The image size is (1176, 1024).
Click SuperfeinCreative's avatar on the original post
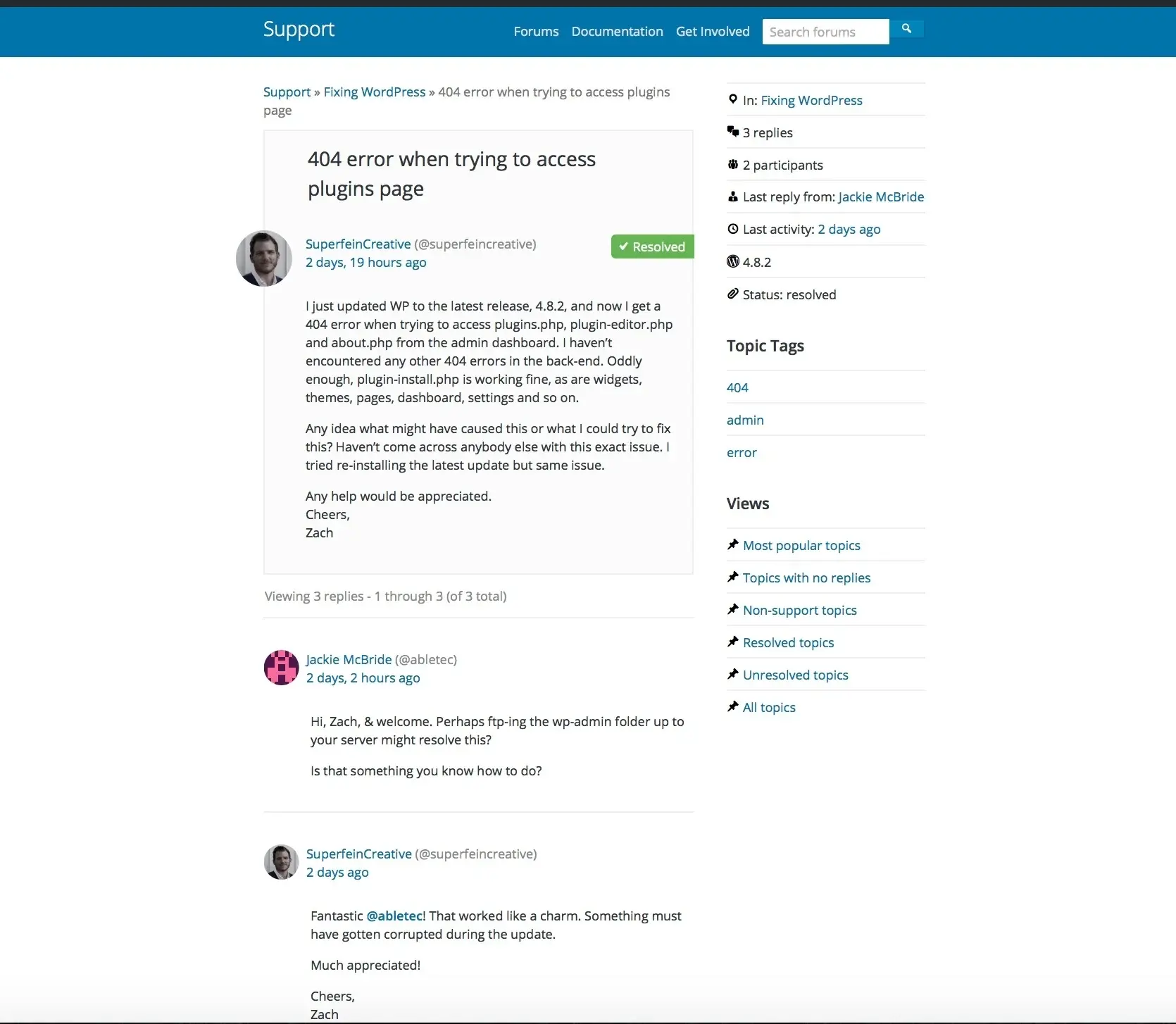click(x=264, y=258)
